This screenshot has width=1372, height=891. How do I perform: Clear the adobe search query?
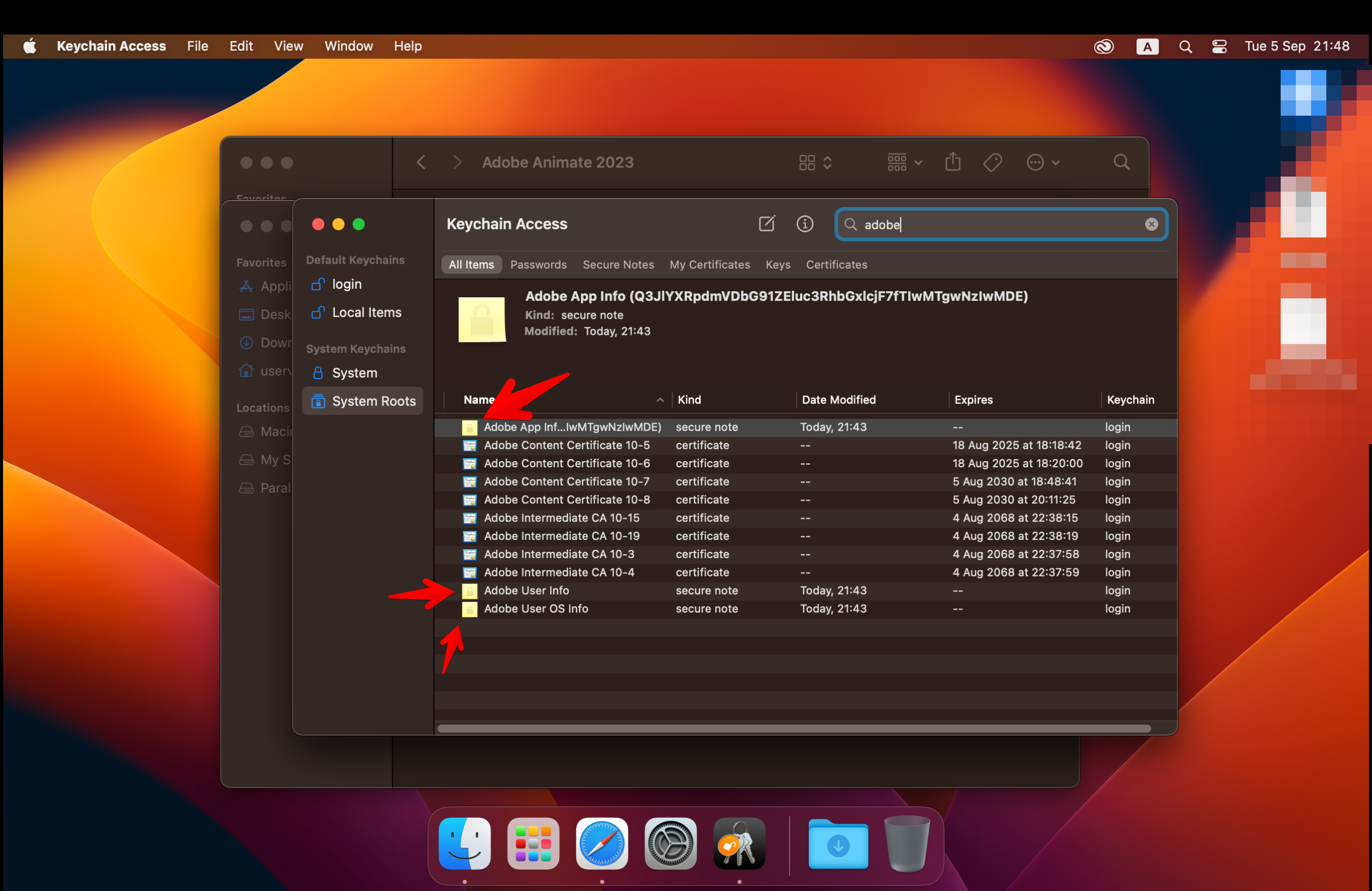[x=1151, y=224]
